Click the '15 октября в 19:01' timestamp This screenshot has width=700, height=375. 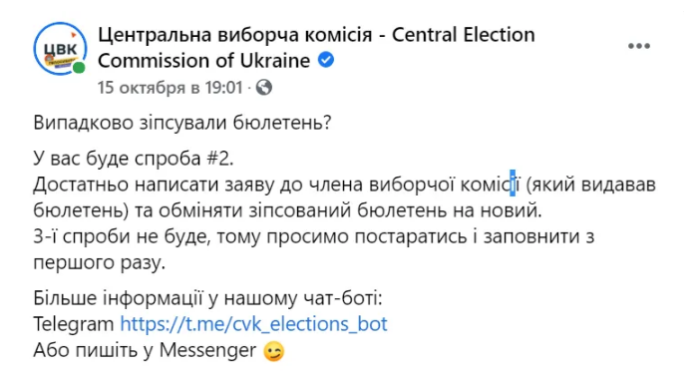point(170,88)
